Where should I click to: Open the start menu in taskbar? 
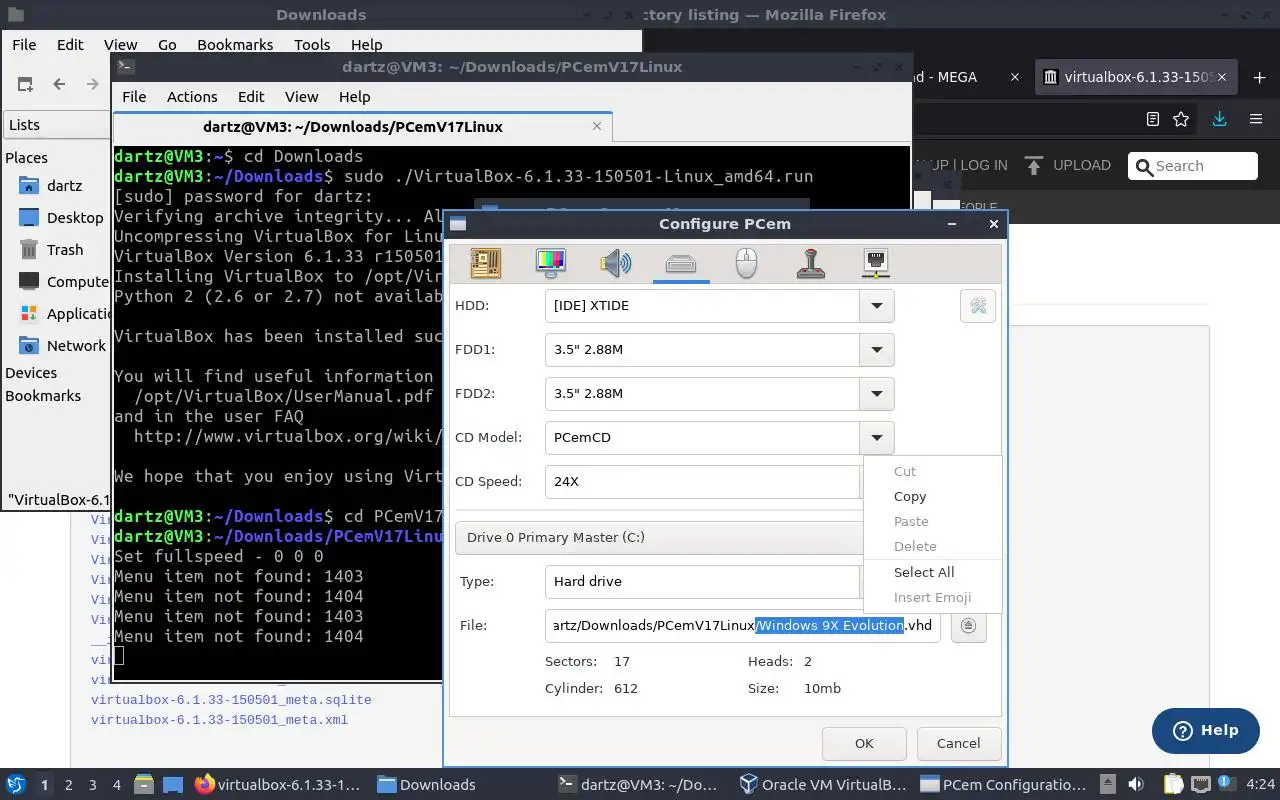point(16,785)
